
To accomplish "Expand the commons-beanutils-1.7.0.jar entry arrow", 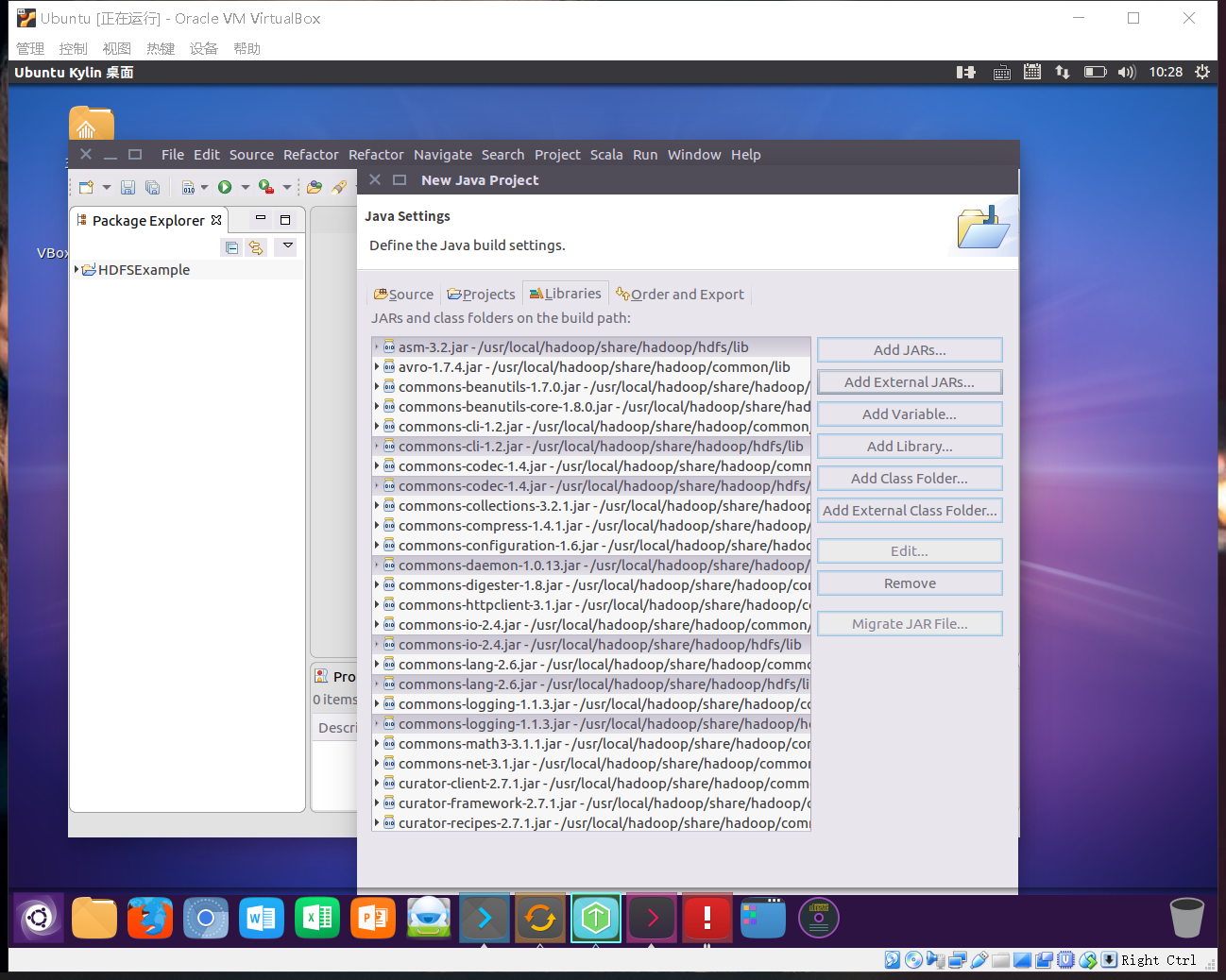I will click(377, 387).
